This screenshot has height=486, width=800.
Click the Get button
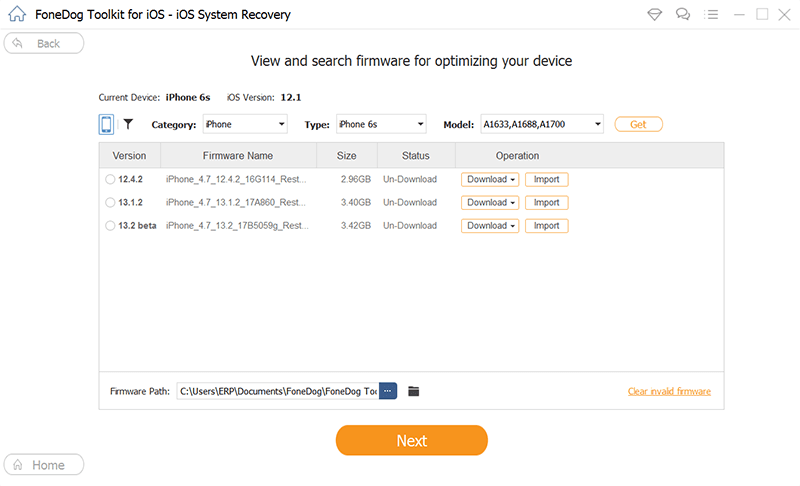point(638,124)
